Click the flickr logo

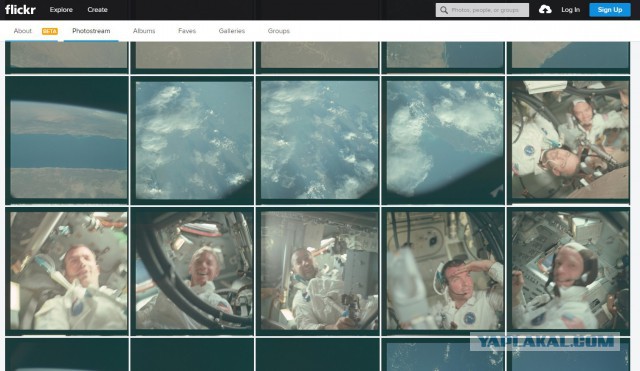[20, 9]
